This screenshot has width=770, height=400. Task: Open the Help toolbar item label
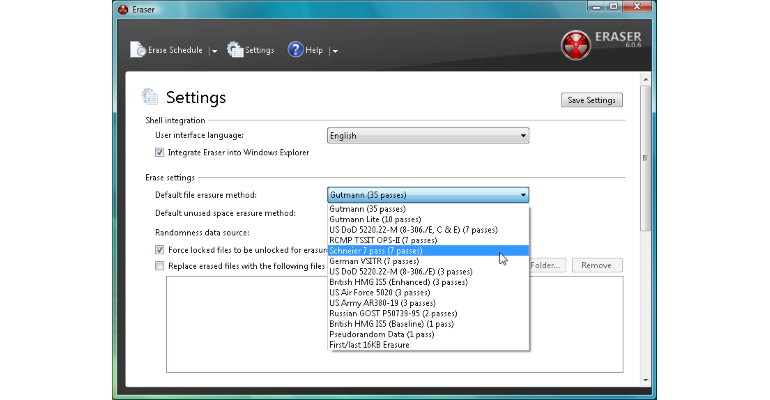314,50
